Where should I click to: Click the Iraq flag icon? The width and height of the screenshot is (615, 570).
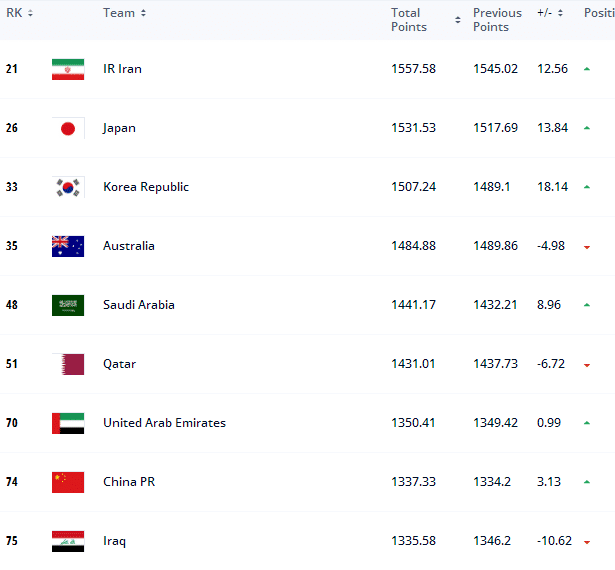pos(68,541)
